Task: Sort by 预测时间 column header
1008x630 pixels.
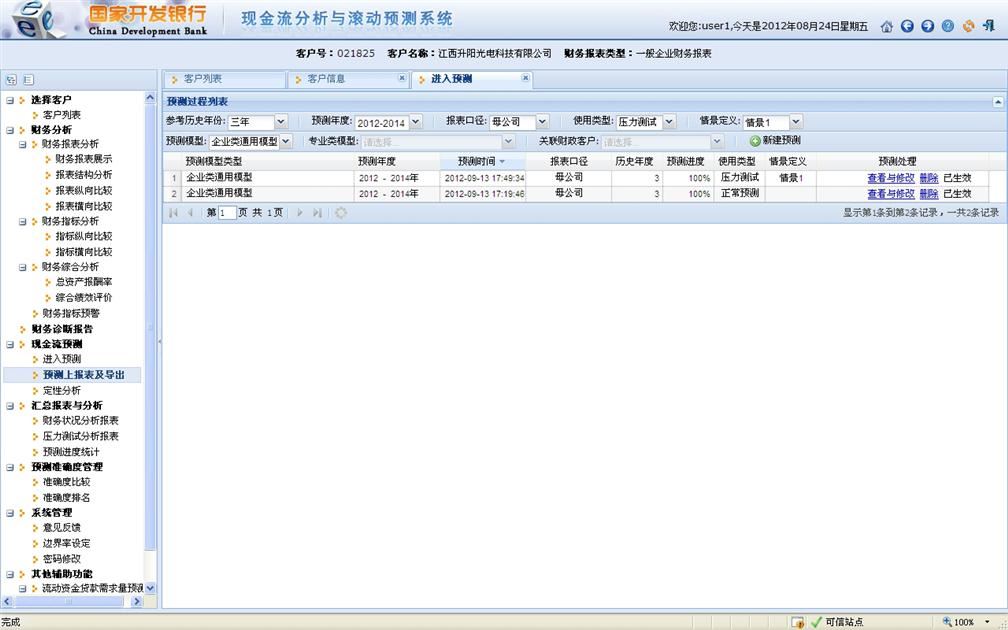Action: [x=482, y=161]
